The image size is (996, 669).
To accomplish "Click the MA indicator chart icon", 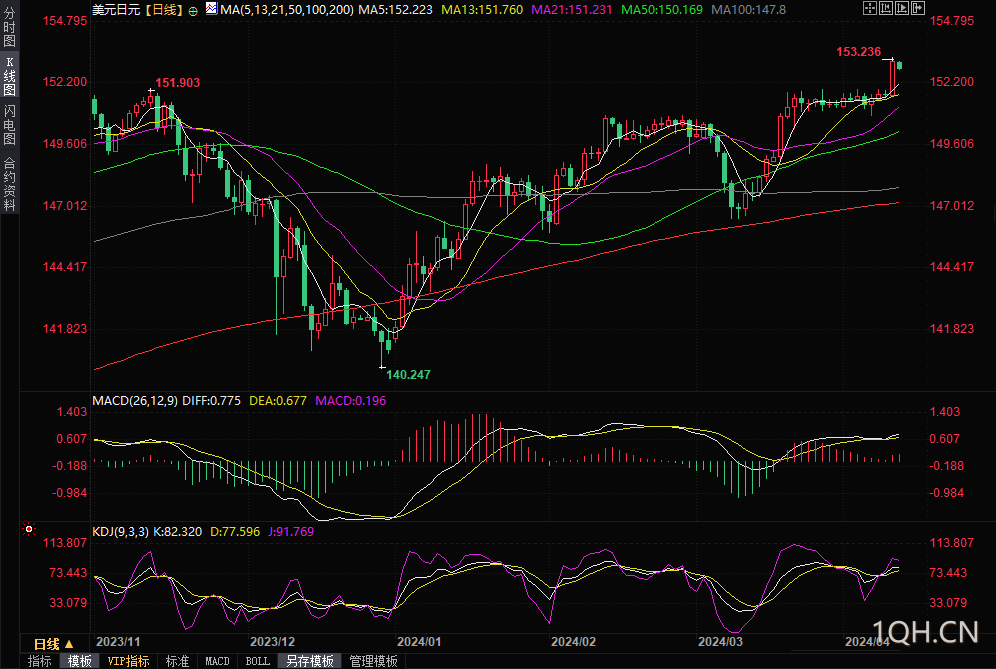I will [211, 9].
